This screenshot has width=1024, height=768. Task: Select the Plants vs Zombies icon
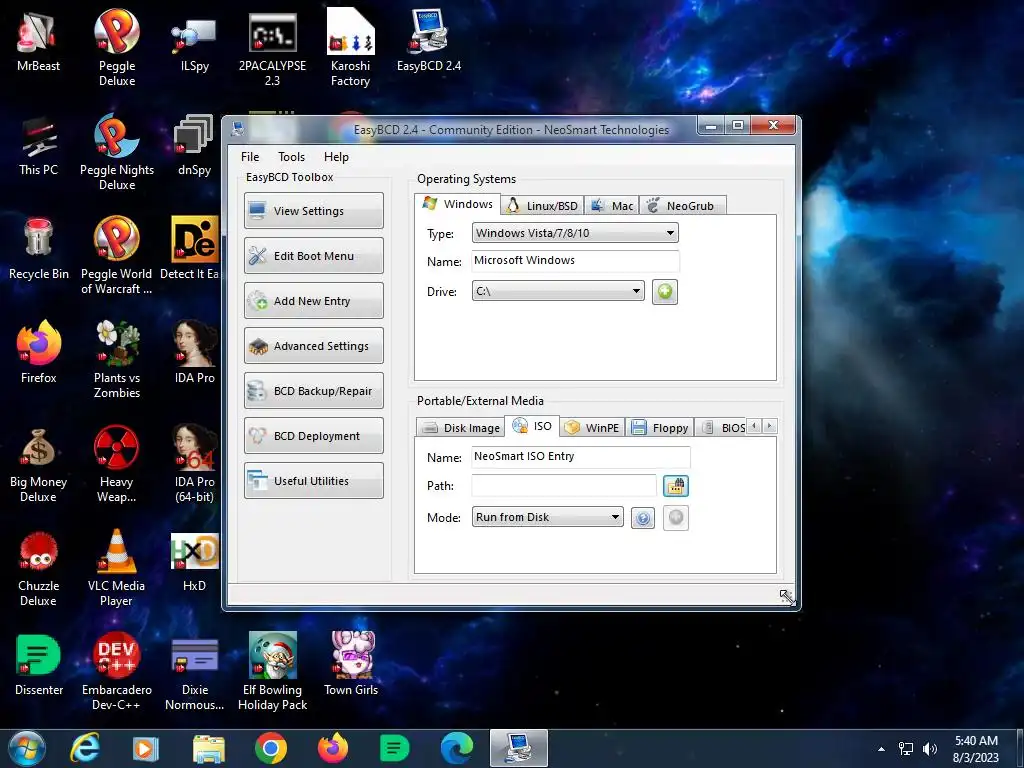point(117,359)
